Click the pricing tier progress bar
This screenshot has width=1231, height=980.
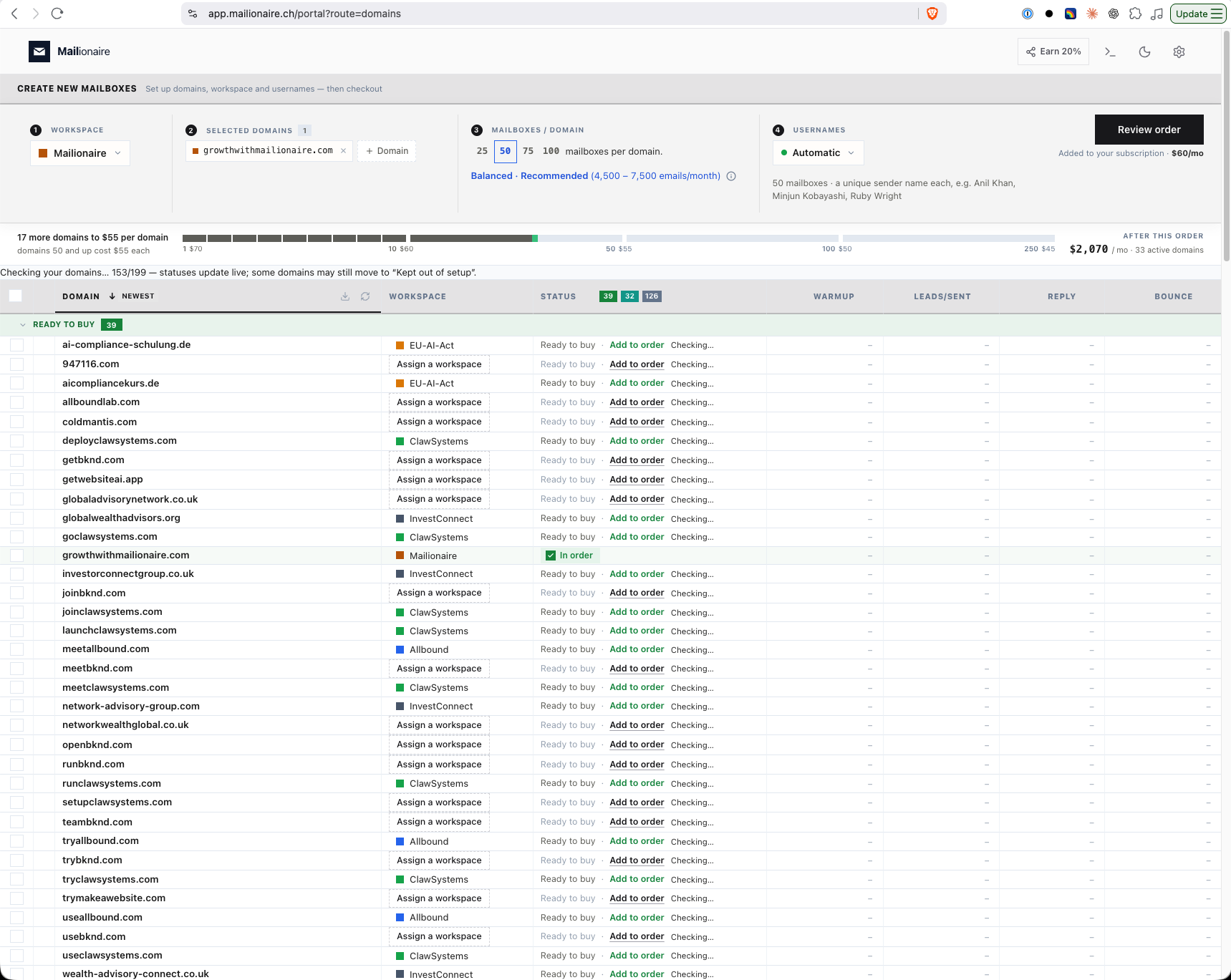(x=619, y=238)
